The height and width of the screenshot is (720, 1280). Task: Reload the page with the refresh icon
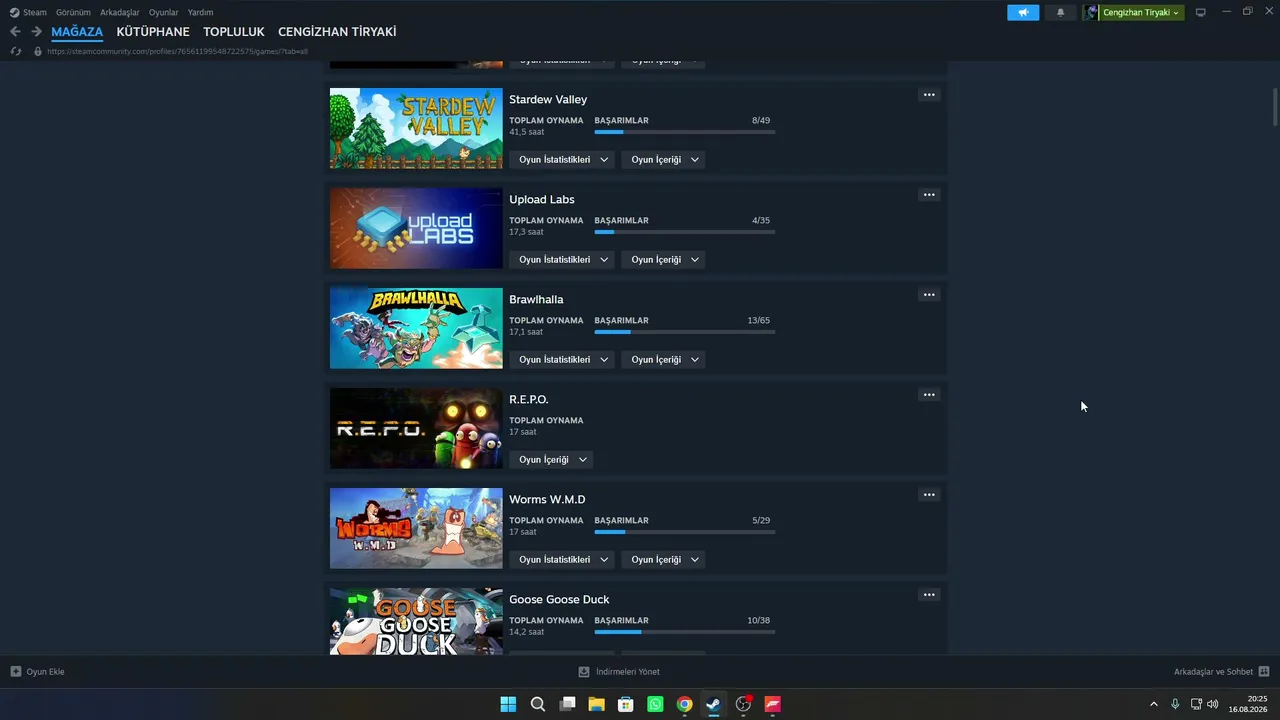[x=15, y=51]
